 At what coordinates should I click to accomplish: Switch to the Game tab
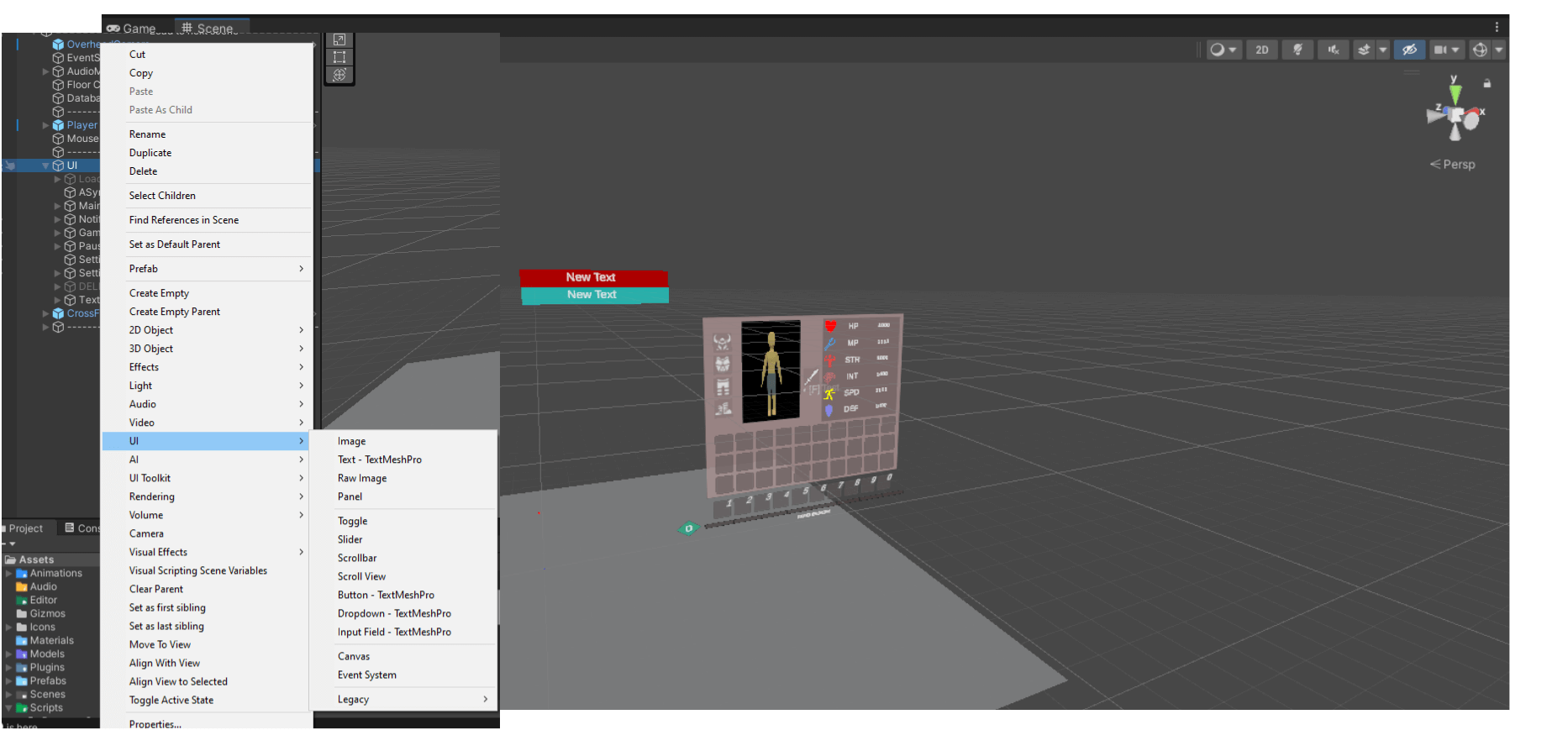click(132, 29)
